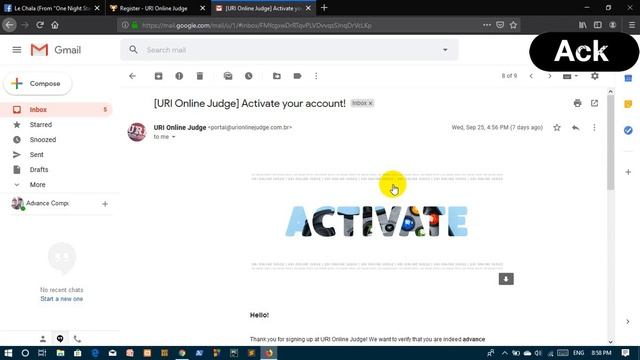Apply a label to the email

pyautogui.click(x=297, y=76)
